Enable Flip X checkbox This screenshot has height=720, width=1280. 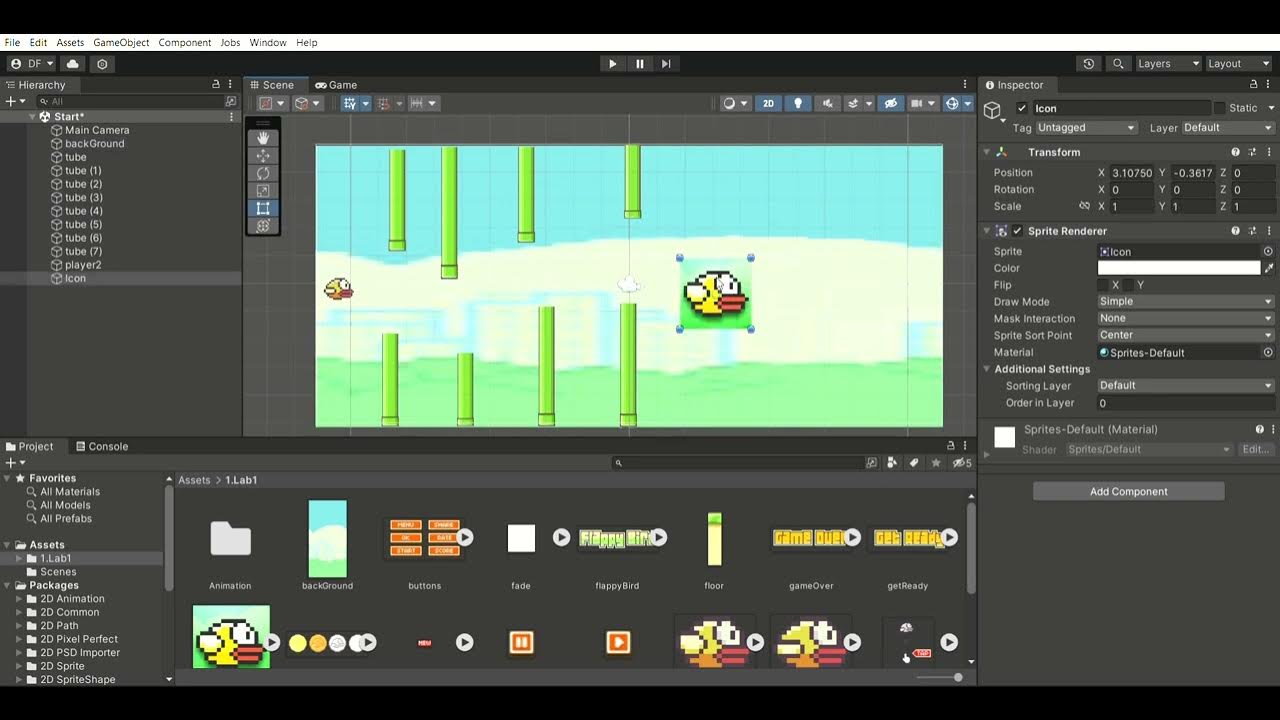point(1103,285)
